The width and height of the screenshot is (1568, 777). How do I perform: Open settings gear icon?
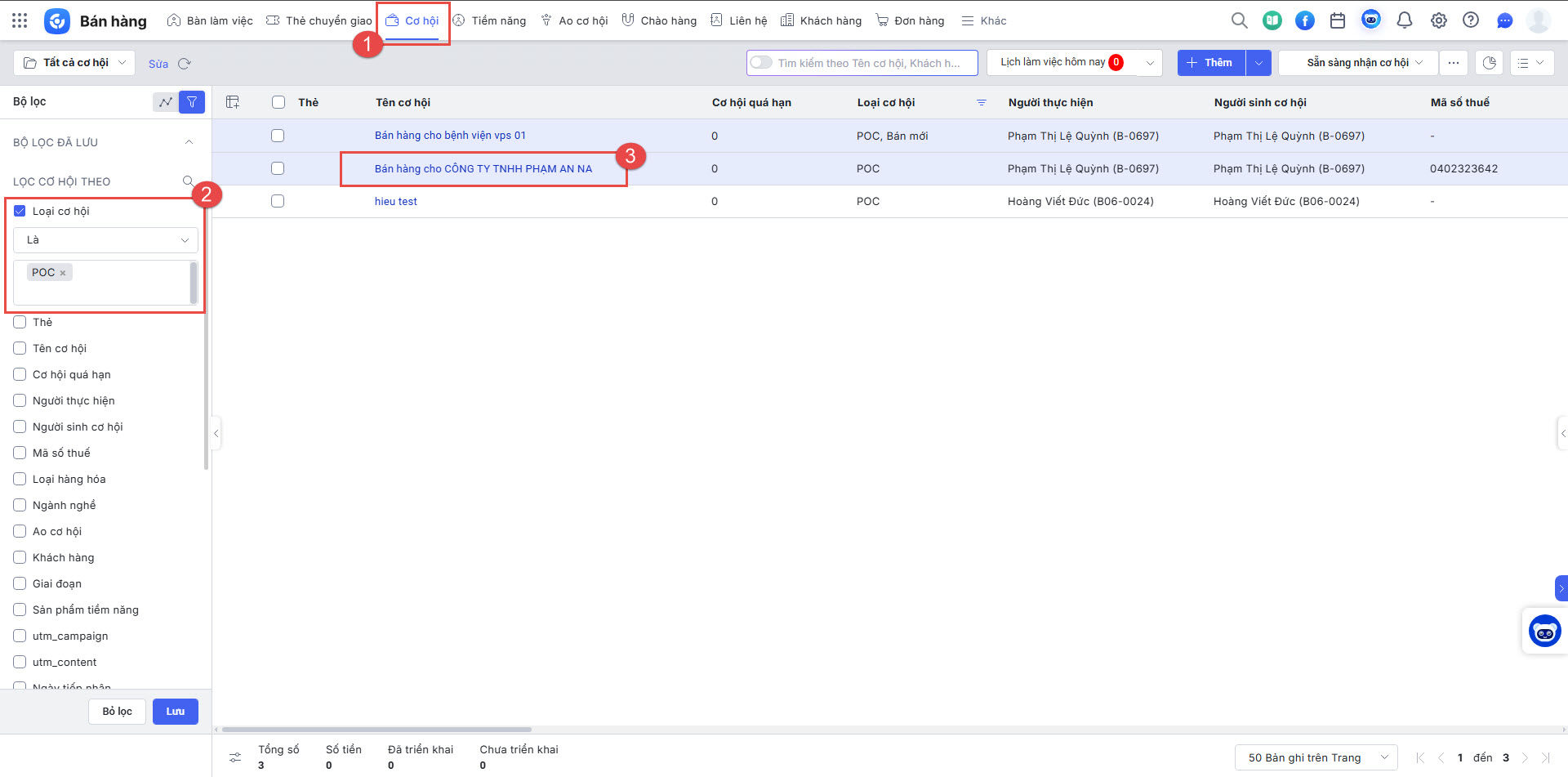1438,20
